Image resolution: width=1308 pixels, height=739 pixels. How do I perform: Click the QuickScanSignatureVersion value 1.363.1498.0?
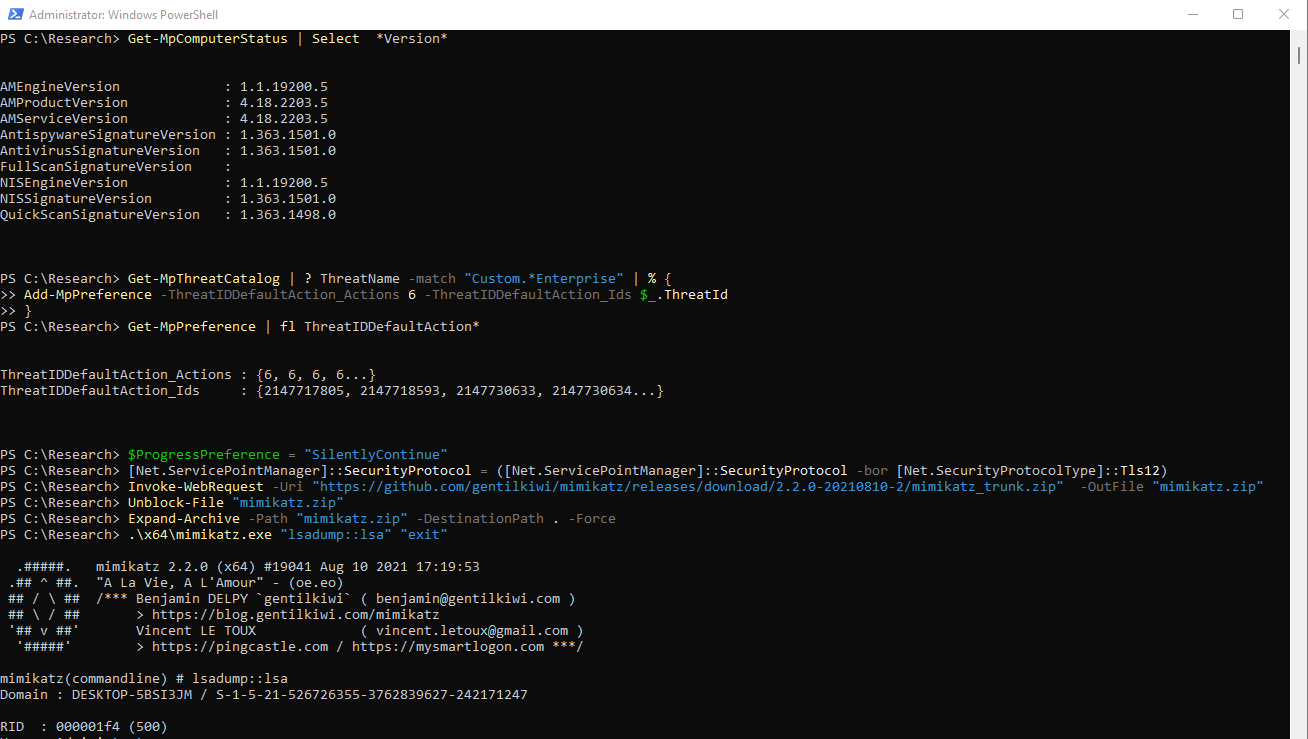(x=288, y=215)
